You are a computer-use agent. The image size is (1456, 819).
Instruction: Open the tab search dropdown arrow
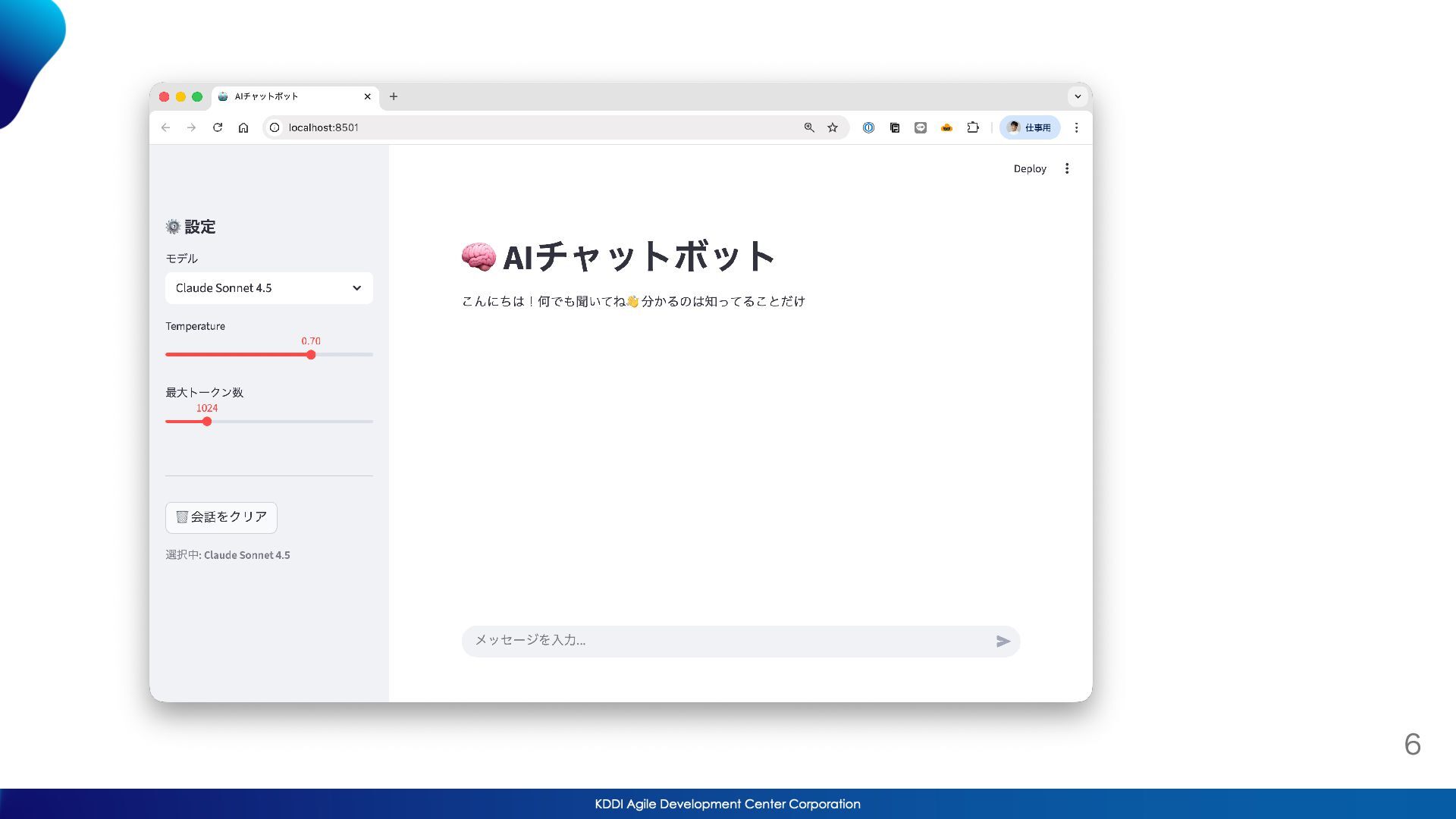click(x=1077, y=96)
